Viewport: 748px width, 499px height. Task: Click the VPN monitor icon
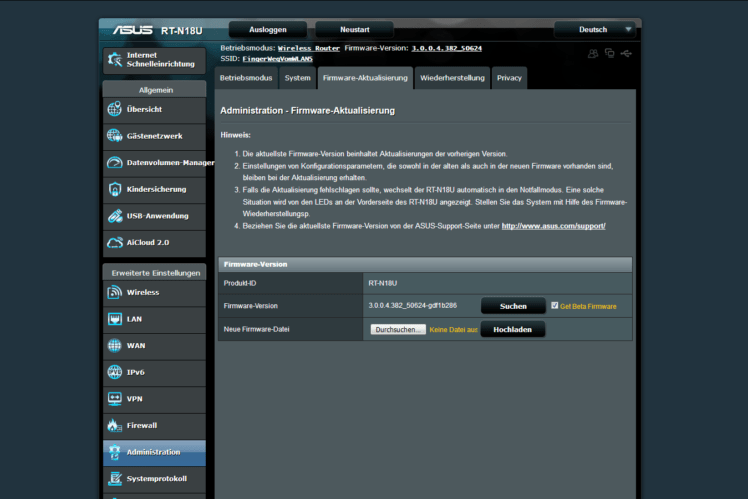114,399
